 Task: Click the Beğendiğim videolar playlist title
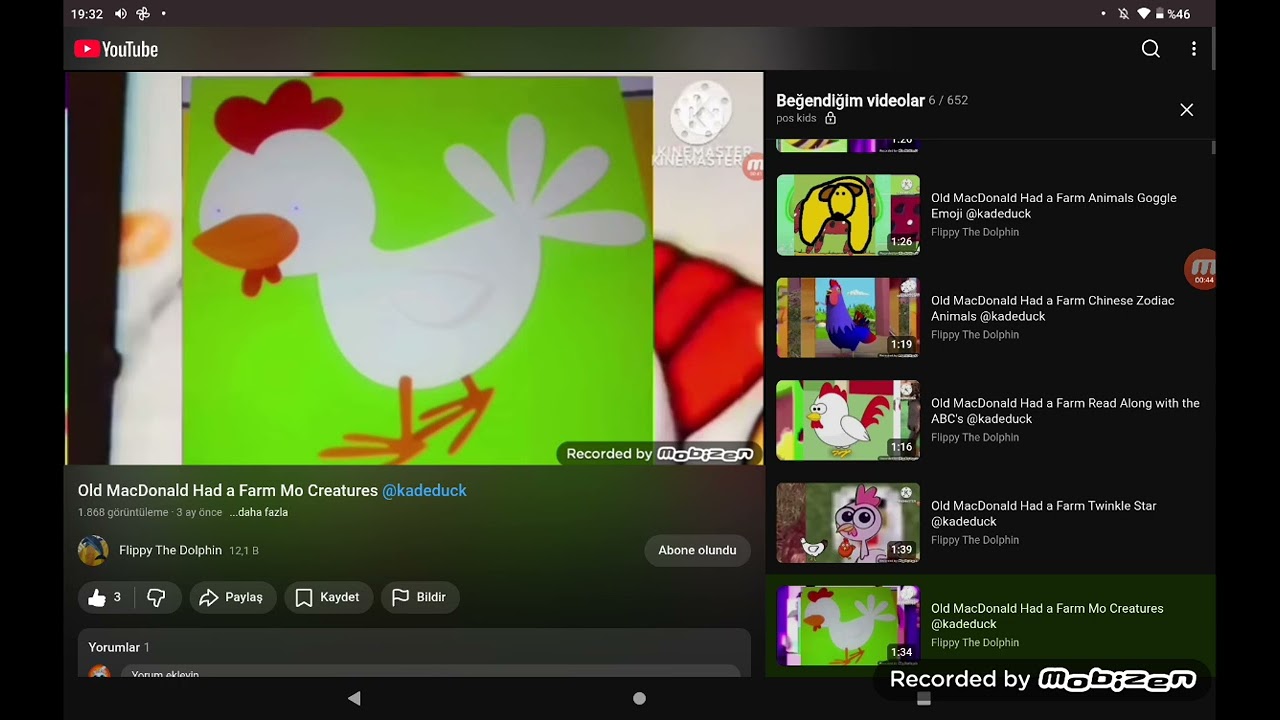click(x=850, y=100)
